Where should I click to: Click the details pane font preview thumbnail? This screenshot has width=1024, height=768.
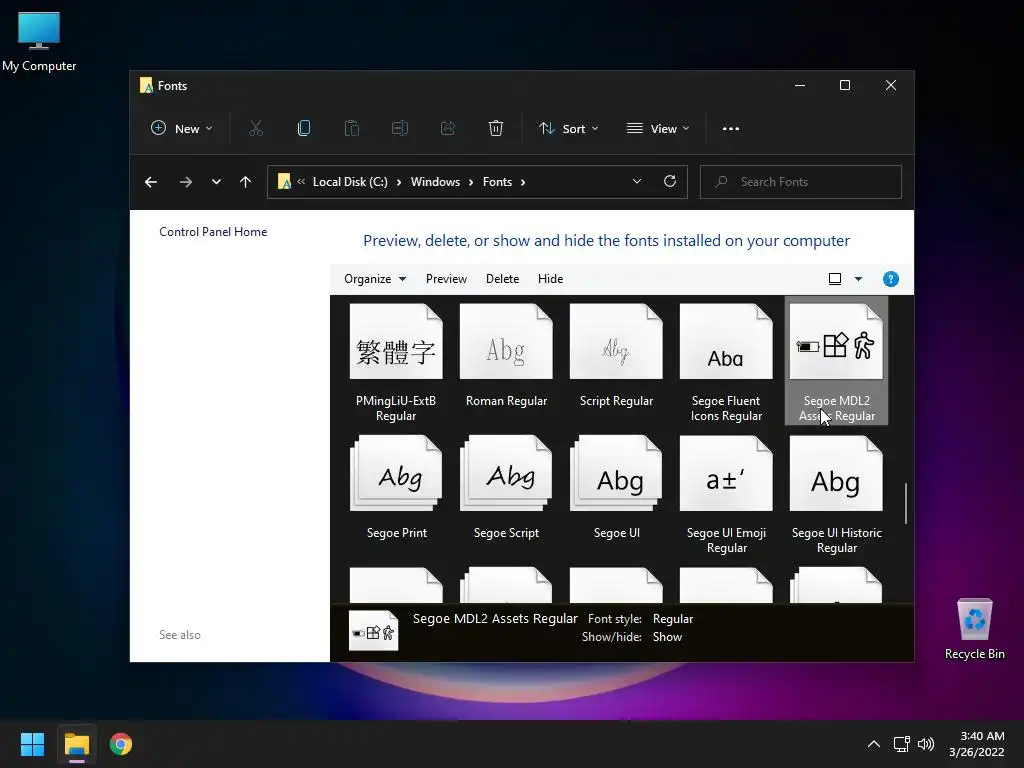pyautogui.click(x=374, y=631)
